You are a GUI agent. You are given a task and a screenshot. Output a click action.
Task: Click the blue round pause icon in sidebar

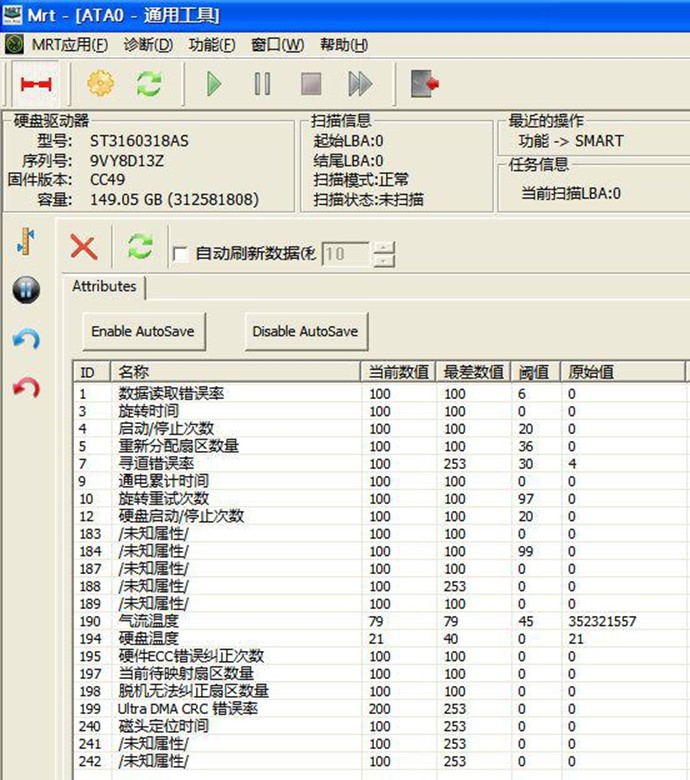[x=26, y=291]
